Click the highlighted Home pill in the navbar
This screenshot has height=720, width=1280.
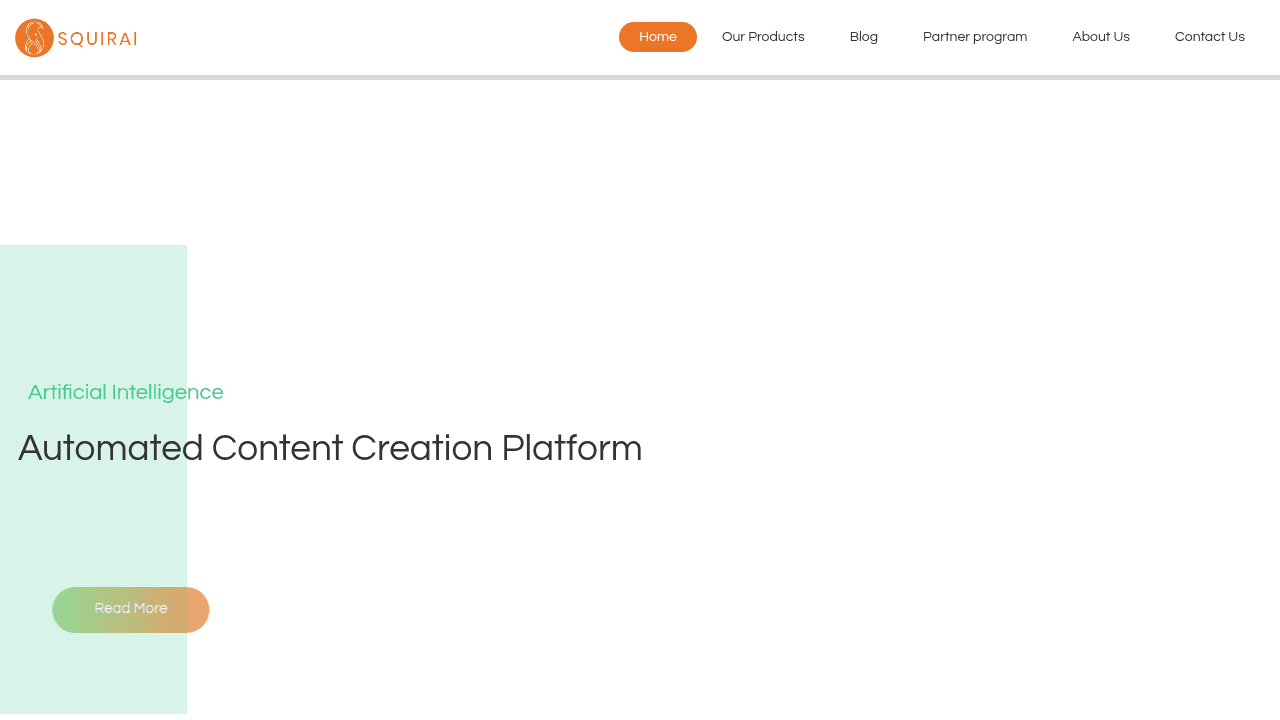(657, 36)
